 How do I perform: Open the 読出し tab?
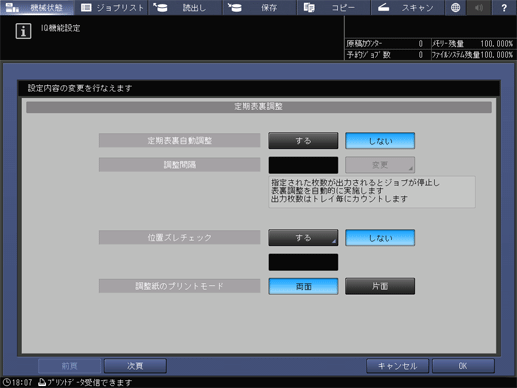[x=185, y=7]
